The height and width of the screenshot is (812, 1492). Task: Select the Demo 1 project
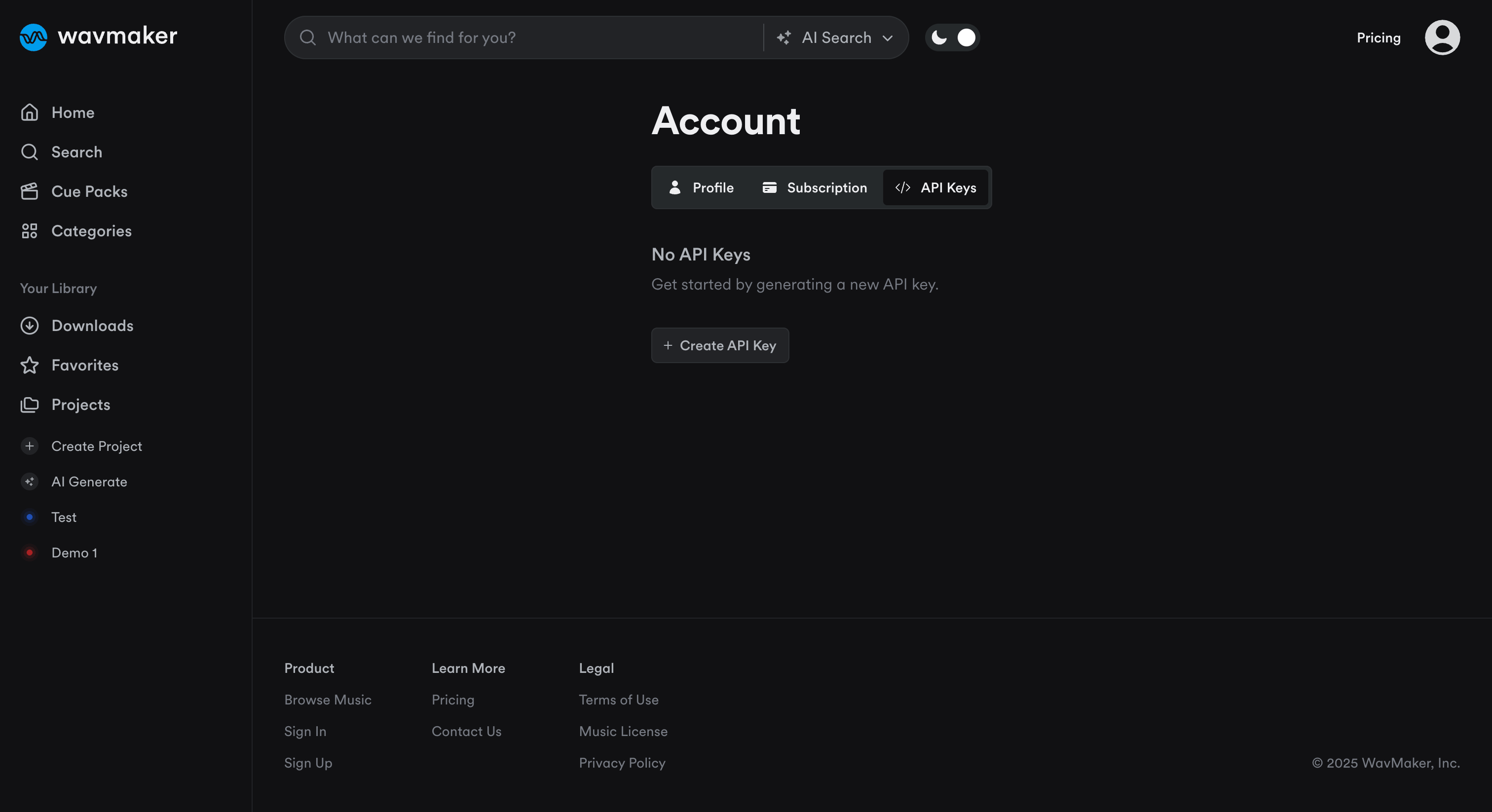tap(74, 553)
